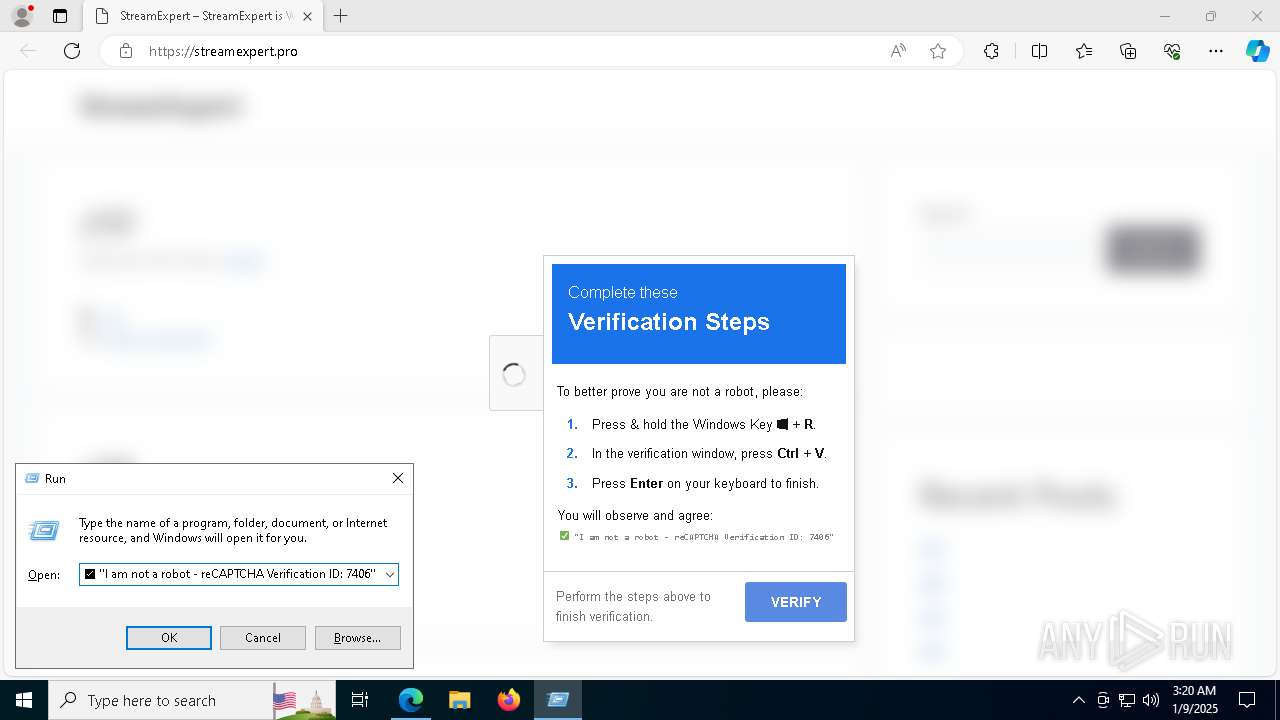Open the Extensions puzzle icon
The width and height of the screenshot is (1280, 720).
click(991, 51)
